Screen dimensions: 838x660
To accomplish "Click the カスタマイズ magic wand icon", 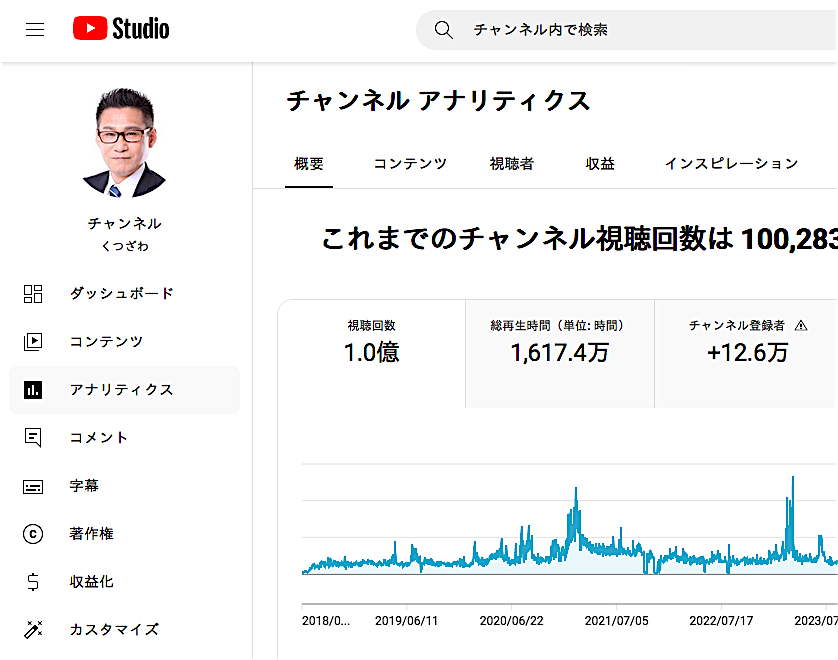I will pyautogui.click(x=33, y=630).
